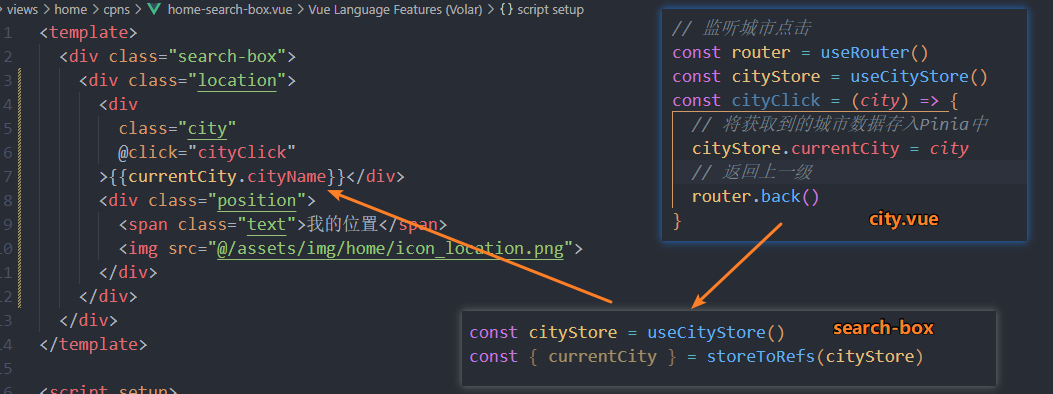Click the "search-box" class value in the template
Screen dimensions: 1053x394
click(x=227, y=56)
